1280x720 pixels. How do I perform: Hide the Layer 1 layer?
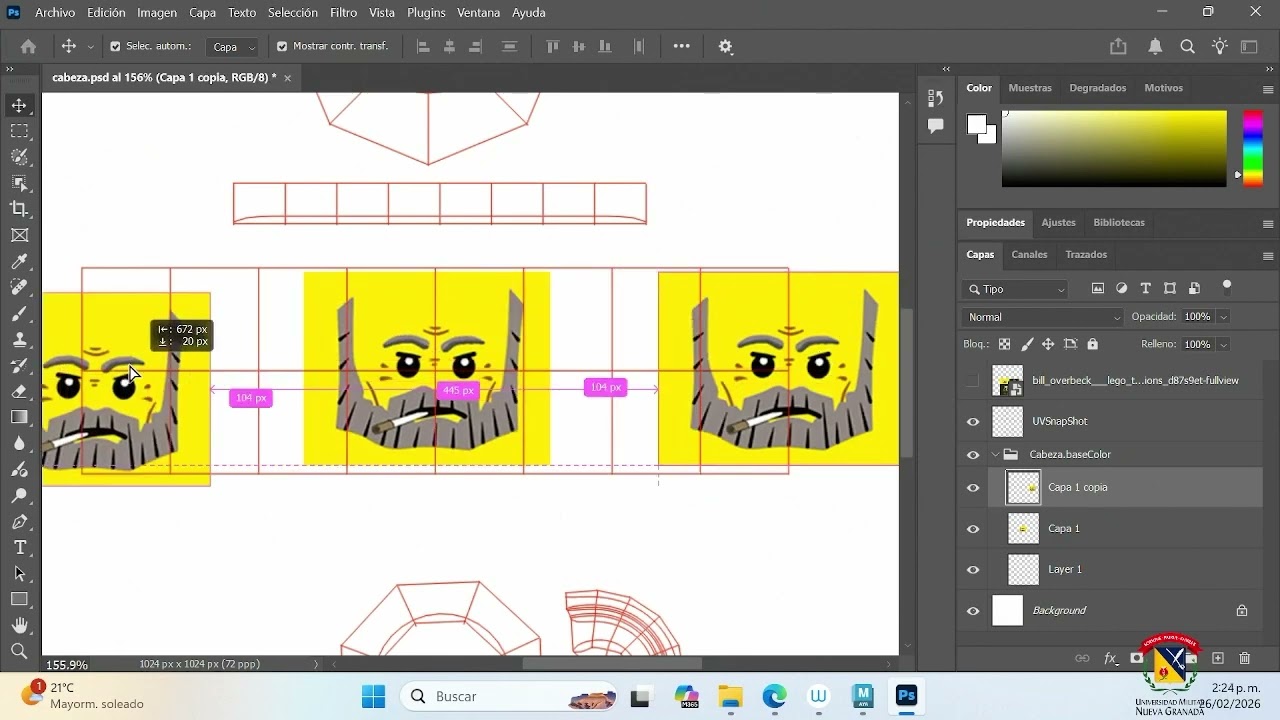tap(973, 570)
